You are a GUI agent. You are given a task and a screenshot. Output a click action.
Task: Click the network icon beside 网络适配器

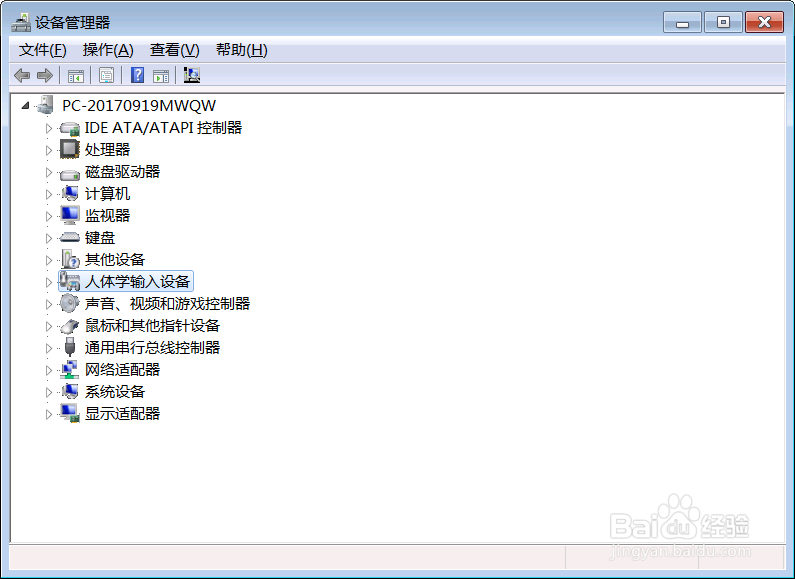click(69, 369)
